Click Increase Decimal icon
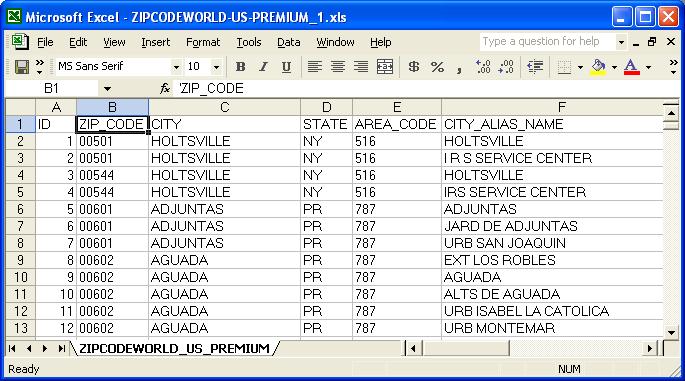Screen dimensions: 685x381 483,67
